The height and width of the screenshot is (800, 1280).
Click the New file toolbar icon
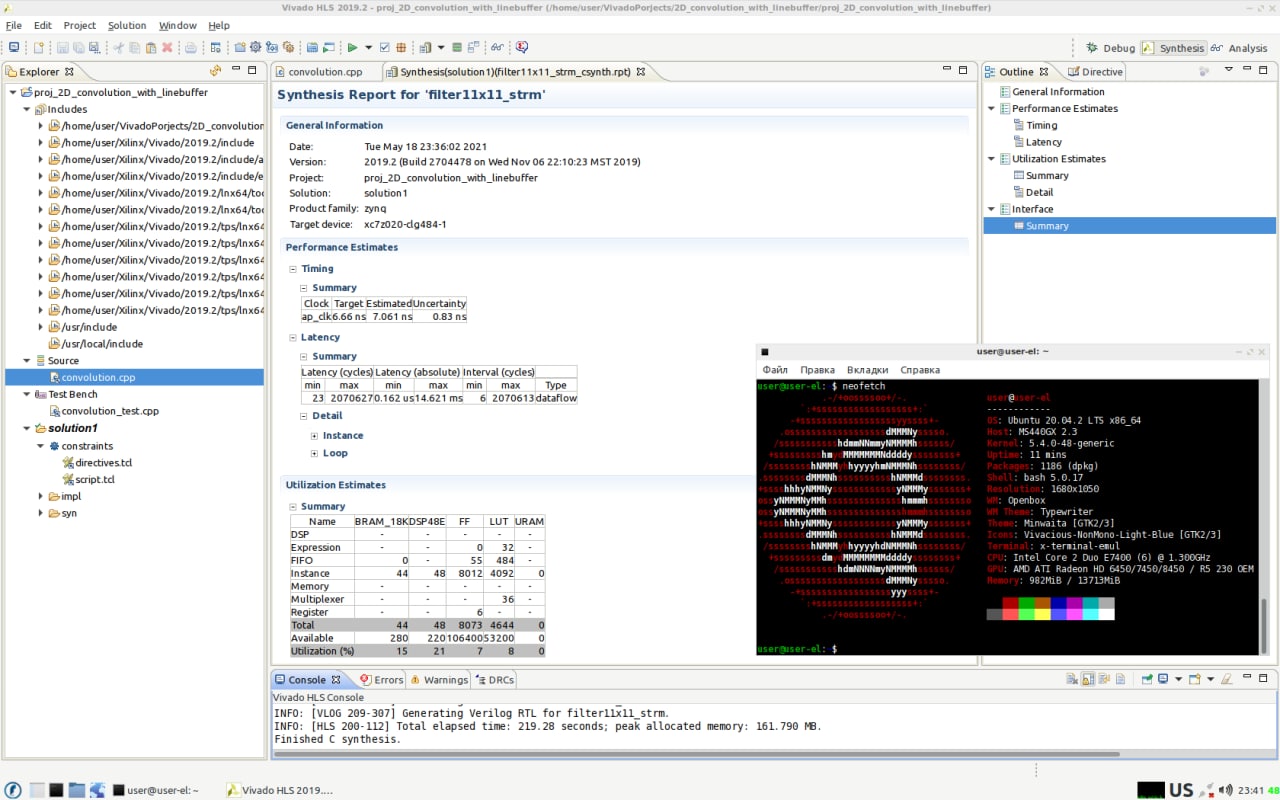coord(39,47)
